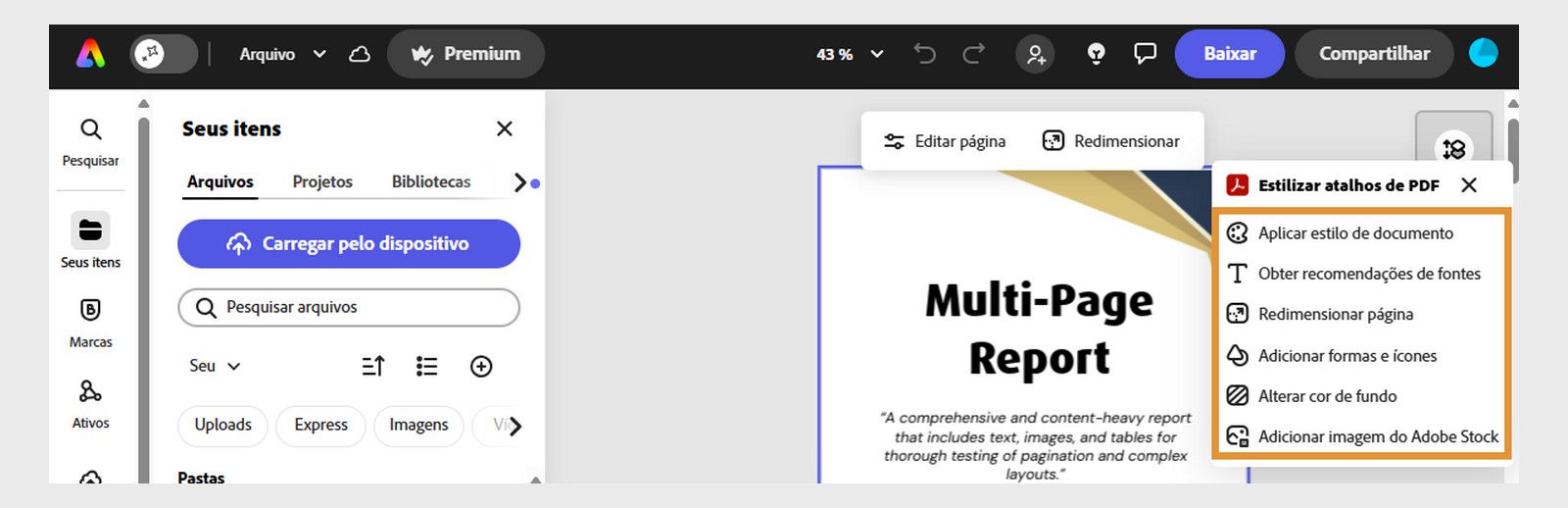Switch to list view icon
This screenshot has width=1568, height=508.
(x=426, y=366)
